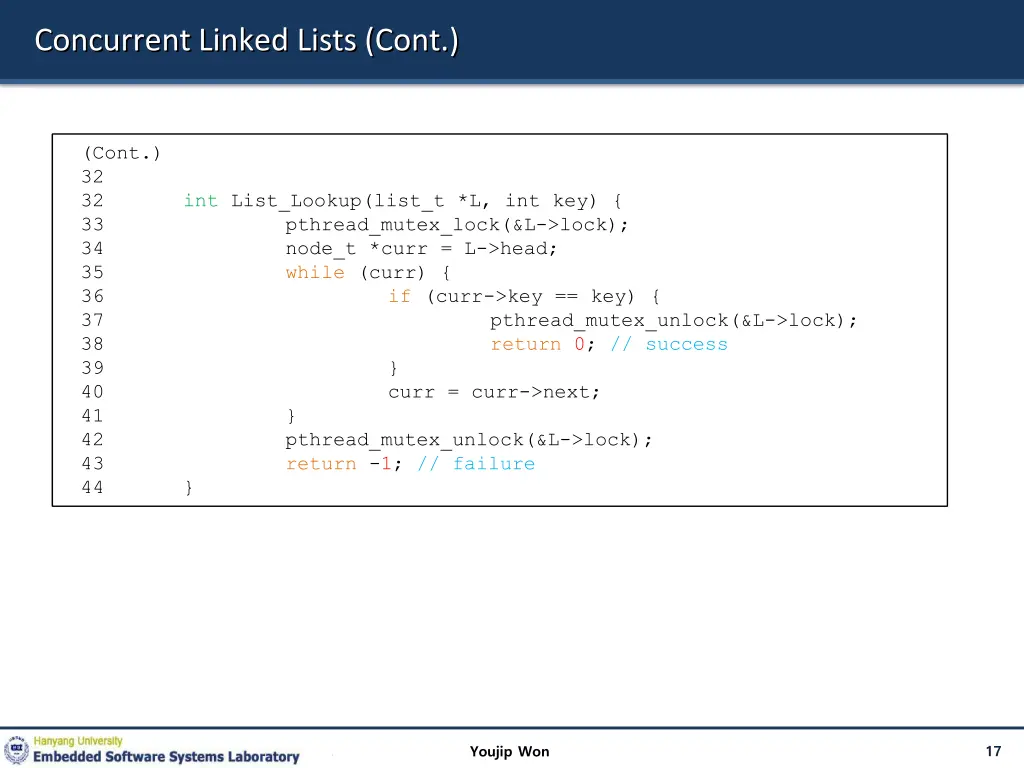1024x768 pixels.
Task: Select the "Embedded Software Systems Laboratory" footer text
Action: pyautogui.click(x=166, y=758)
